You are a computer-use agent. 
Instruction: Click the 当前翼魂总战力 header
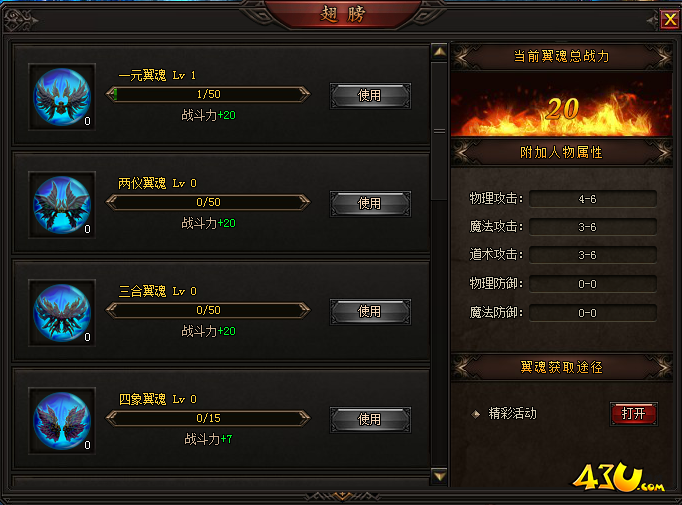[562, 57]
